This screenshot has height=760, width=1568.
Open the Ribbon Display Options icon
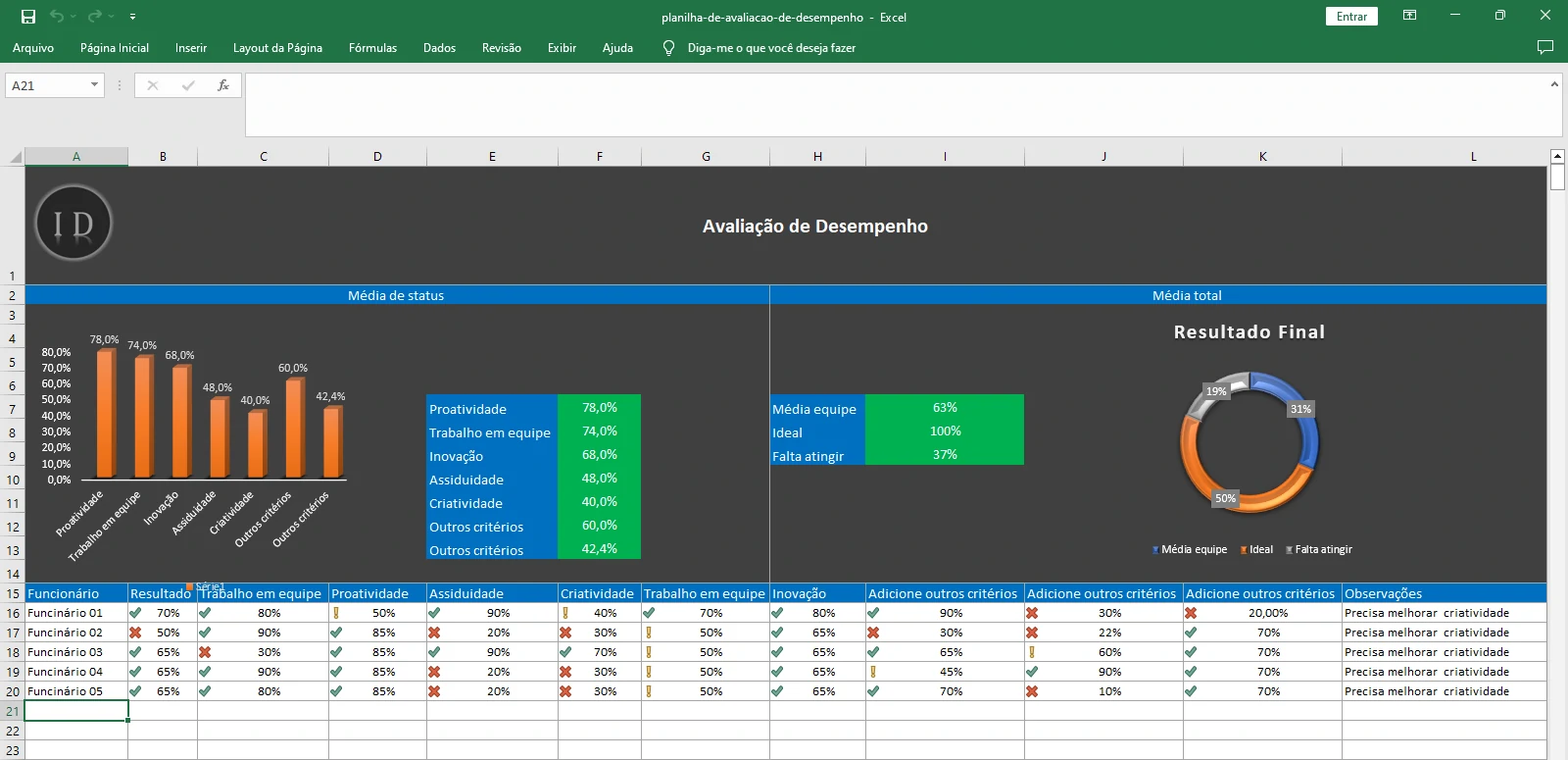click(1409, 16)
